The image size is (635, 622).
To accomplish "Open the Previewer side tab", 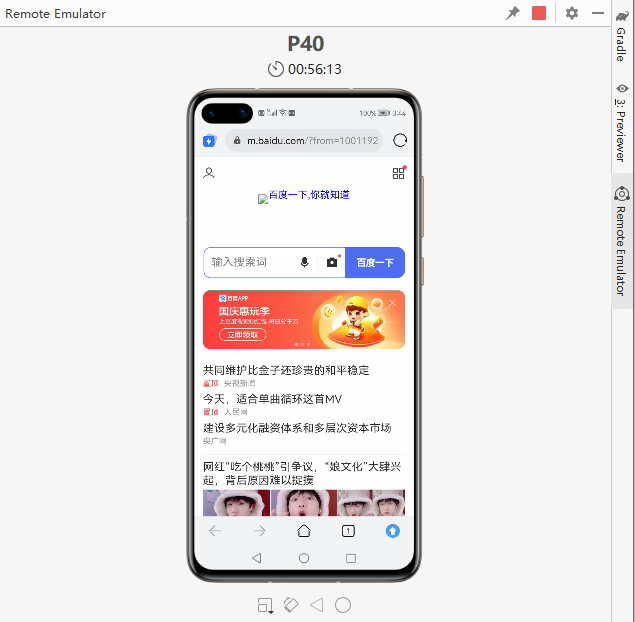I will pos(622,123).
